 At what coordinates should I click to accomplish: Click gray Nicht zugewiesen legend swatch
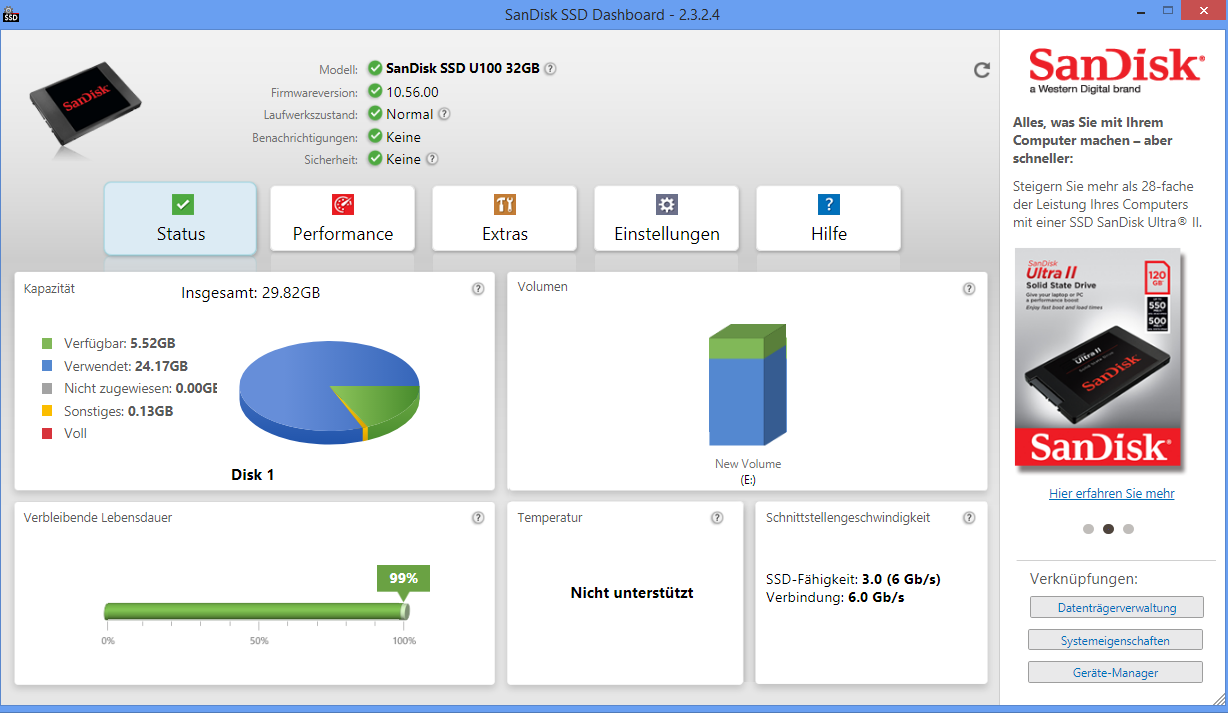47,388
